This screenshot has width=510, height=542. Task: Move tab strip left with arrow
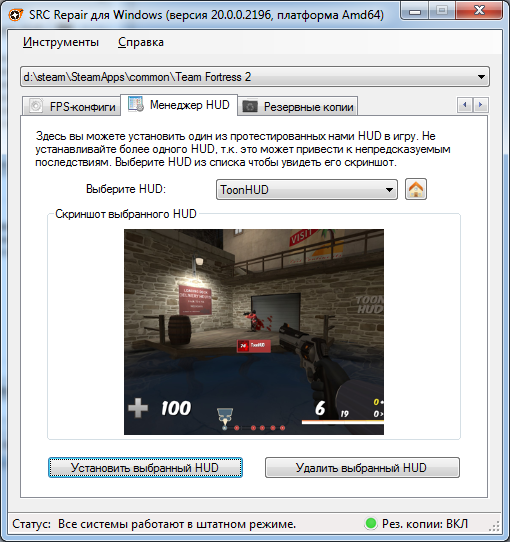[x=465, y=105]
